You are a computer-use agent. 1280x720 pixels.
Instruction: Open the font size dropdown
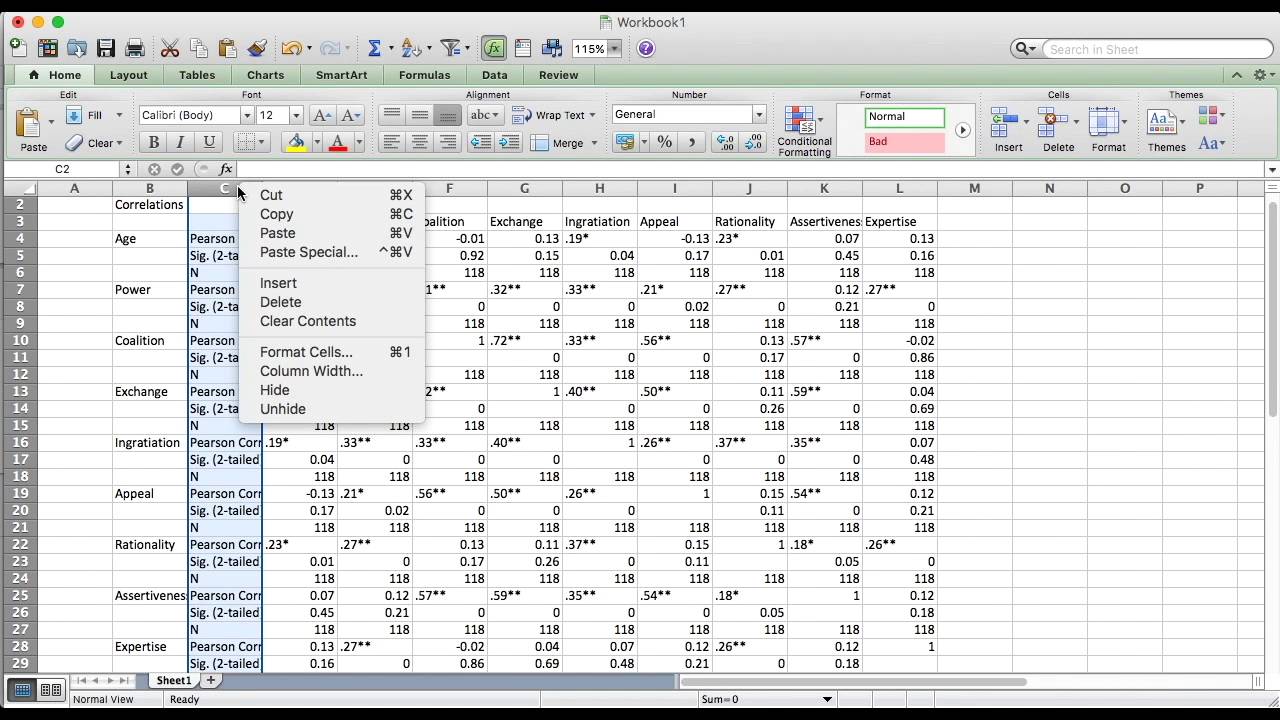(296, 115)
